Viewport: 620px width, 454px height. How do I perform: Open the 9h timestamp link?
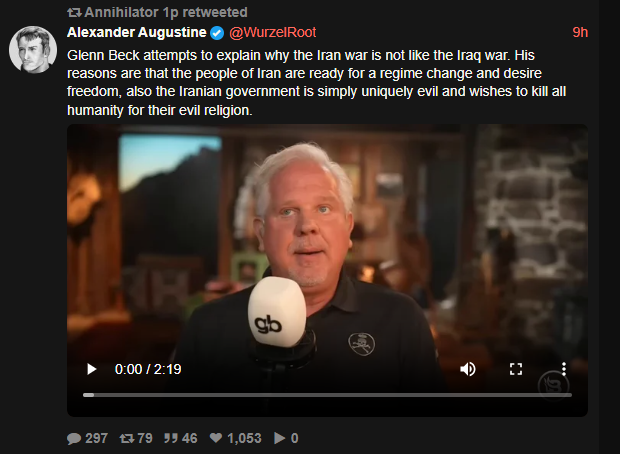[580, 32]
